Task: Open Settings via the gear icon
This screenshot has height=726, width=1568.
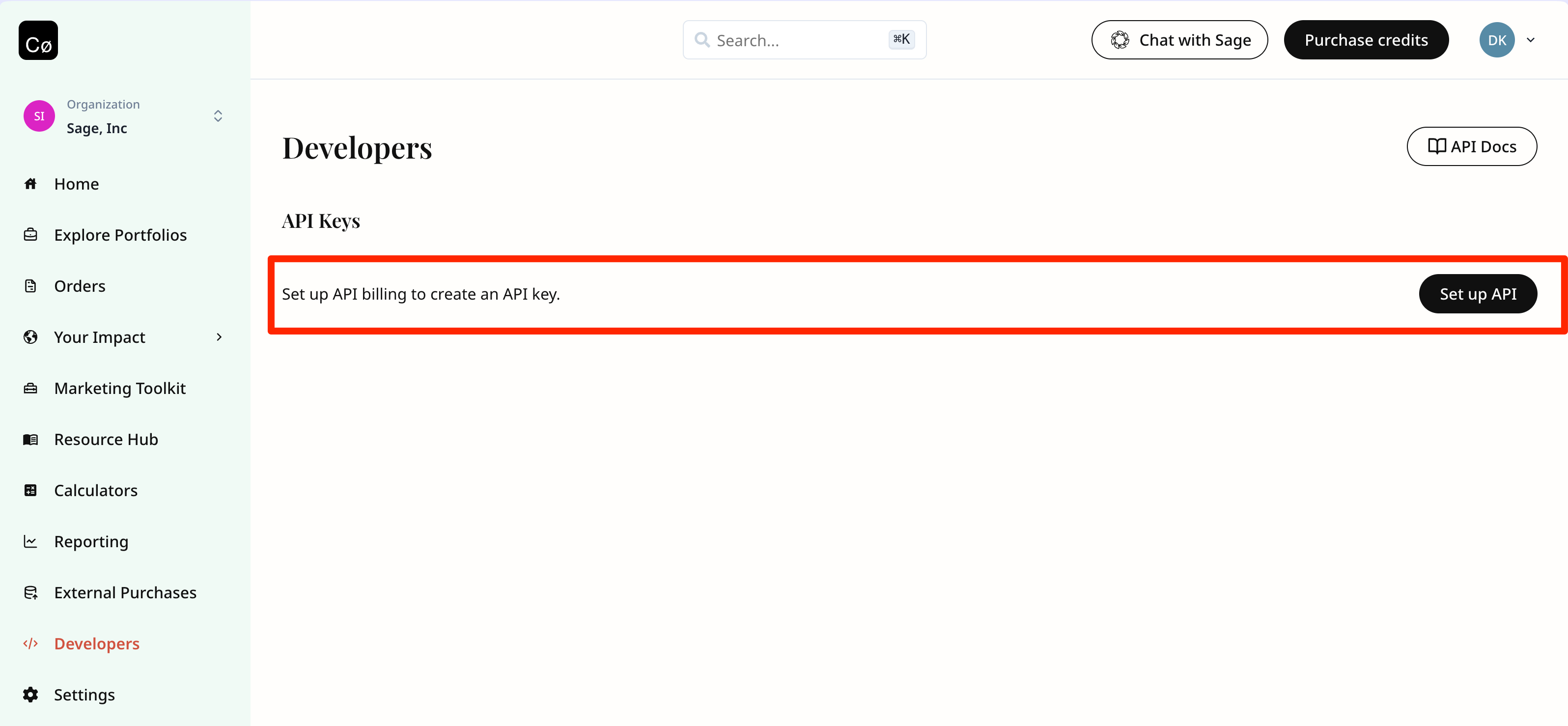Action: [x=31, y=695]
